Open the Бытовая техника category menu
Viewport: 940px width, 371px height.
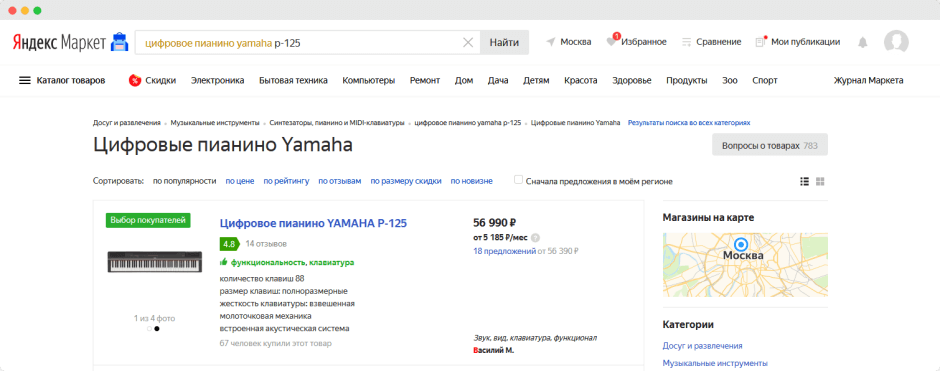293,80
